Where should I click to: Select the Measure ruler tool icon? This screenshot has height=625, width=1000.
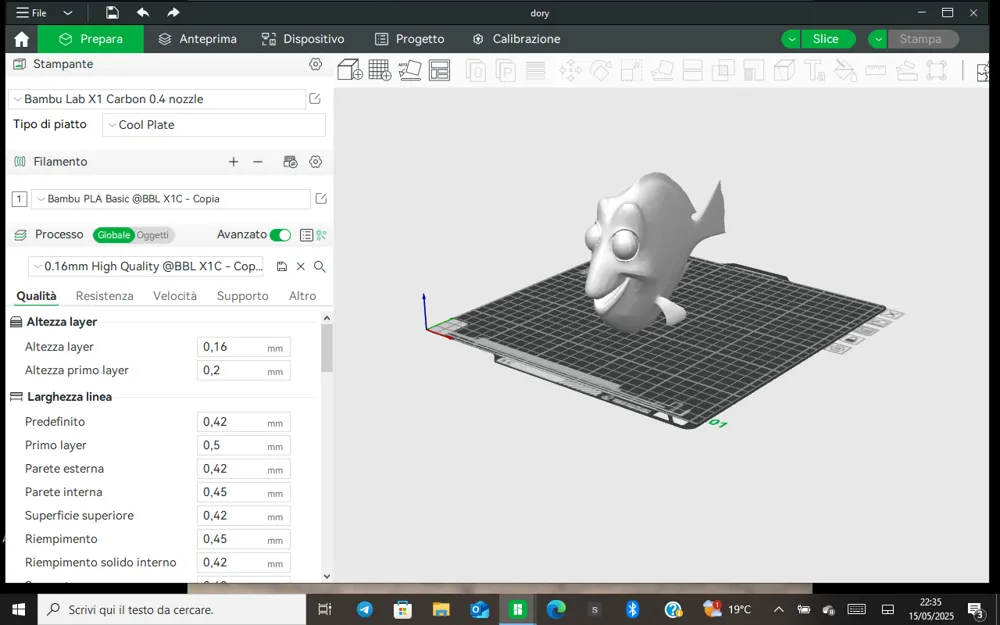pos(876,70)
